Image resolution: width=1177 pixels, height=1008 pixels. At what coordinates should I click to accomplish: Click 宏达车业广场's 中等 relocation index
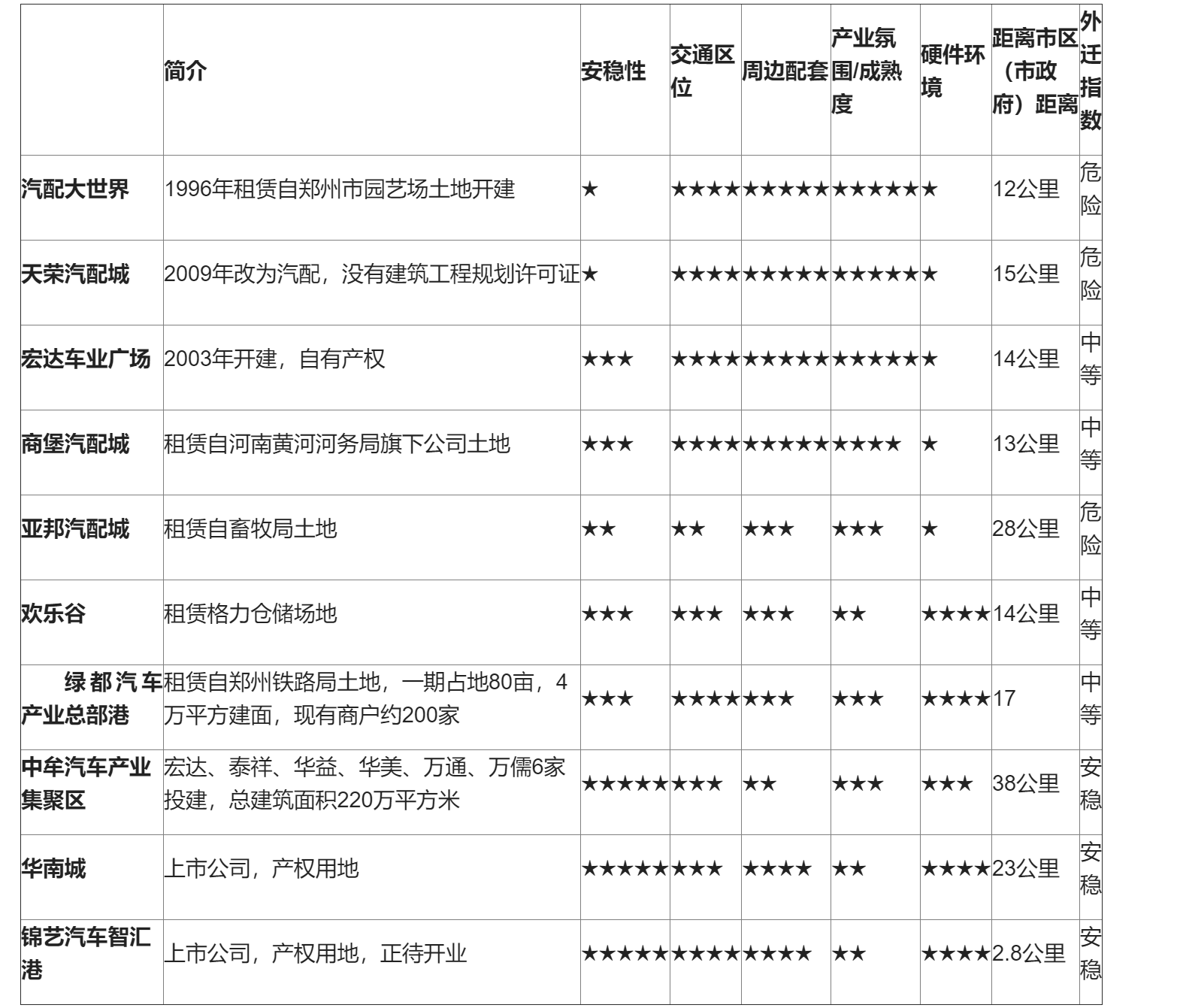pyautogui.click(x=1091, y=359)
